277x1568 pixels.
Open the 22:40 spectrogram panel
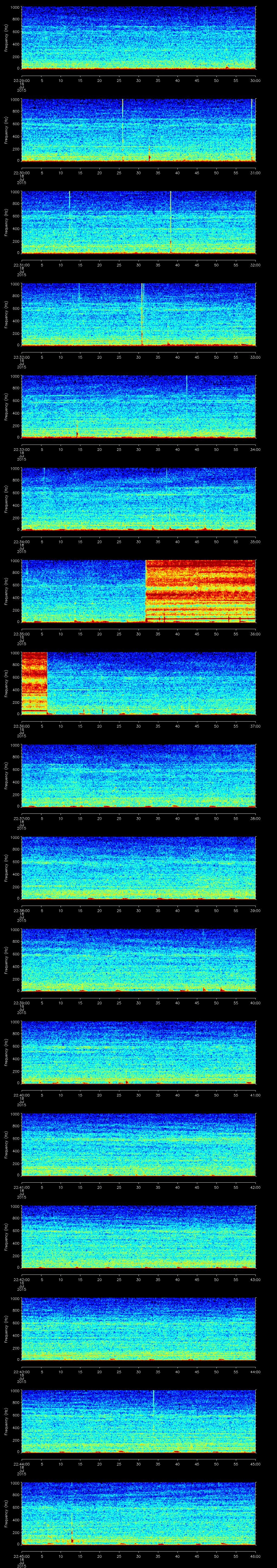138,1052
